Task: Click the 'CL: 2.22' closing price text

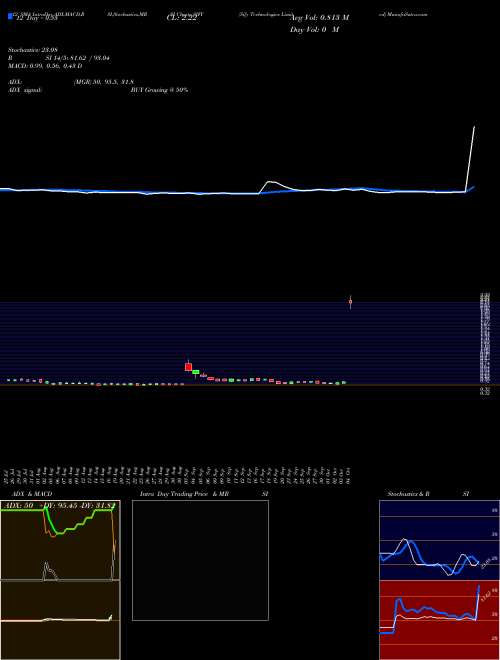Action: tap(182, 18)
